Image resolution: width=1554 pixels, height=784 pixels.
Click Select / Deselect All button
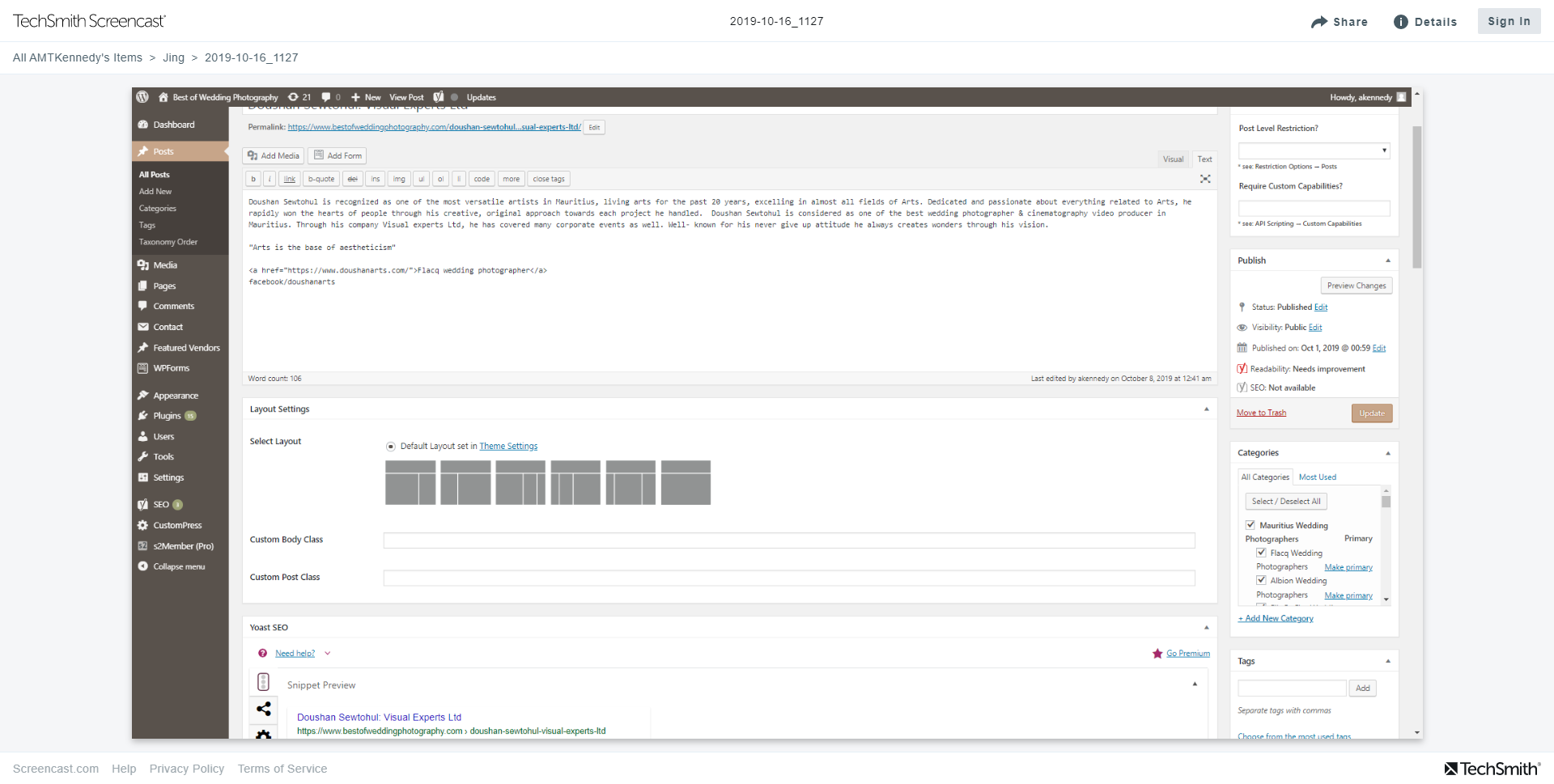pos(1286,502)
